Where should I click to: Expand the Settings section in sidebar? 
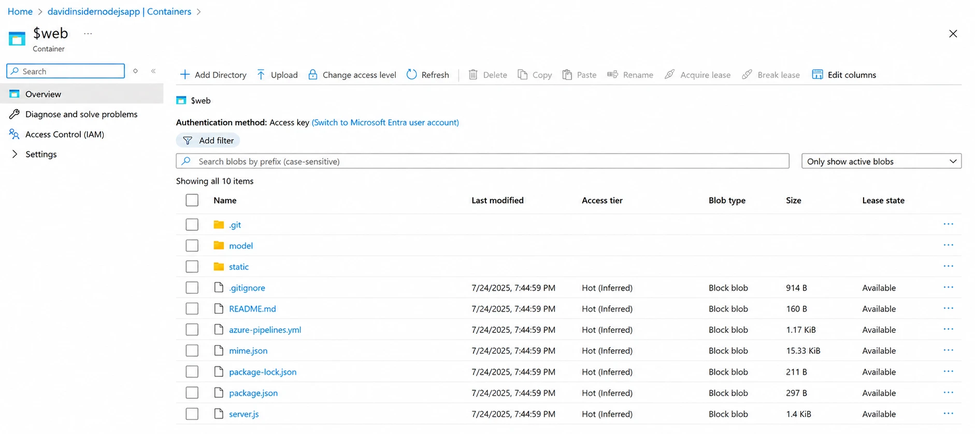[15, 154]
